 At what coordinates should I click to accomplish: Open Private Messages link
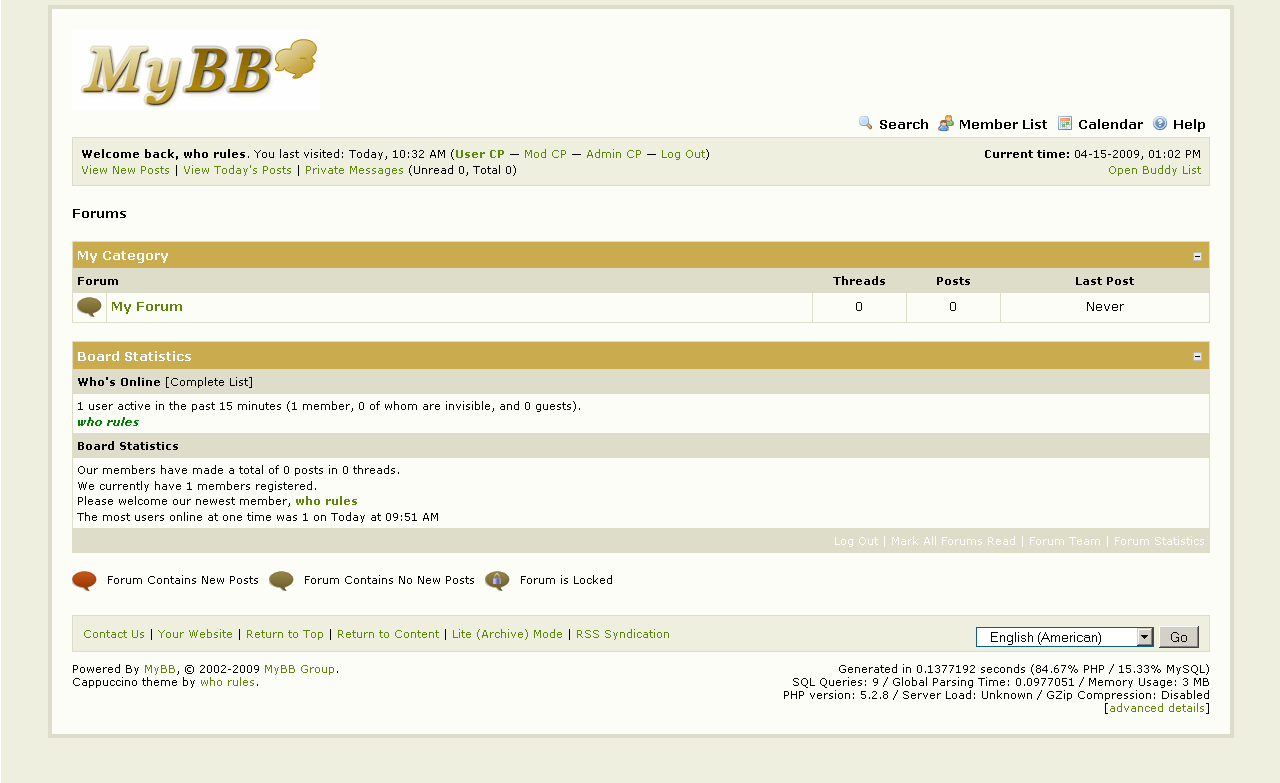(354, 170)
